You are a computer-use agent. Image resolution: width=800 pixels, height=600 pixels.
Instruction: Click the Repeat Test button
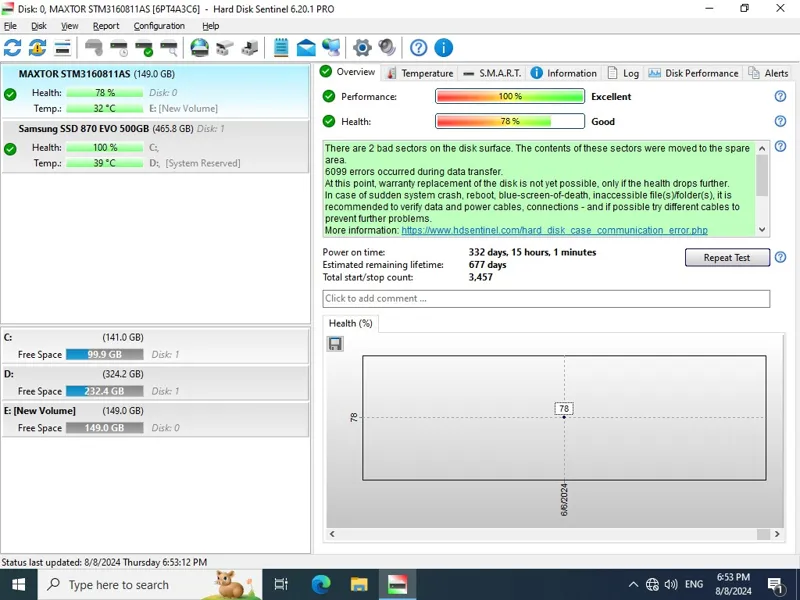point(727,258)
